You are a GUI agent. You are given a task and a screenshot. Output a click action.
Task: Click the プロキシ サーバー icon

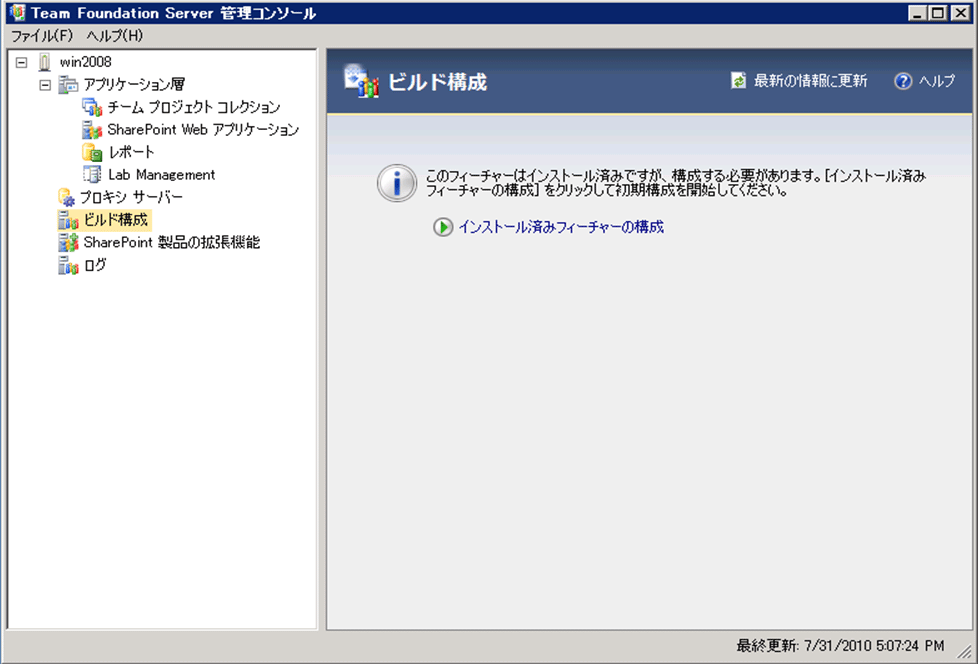66,197
